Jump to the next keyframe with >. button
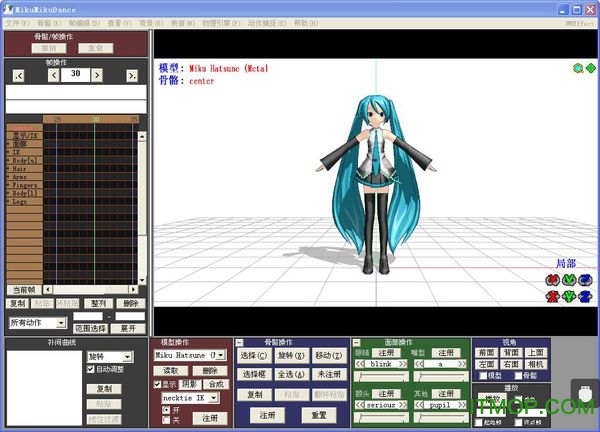Viewport: 600px width, 432px height. 132,75
